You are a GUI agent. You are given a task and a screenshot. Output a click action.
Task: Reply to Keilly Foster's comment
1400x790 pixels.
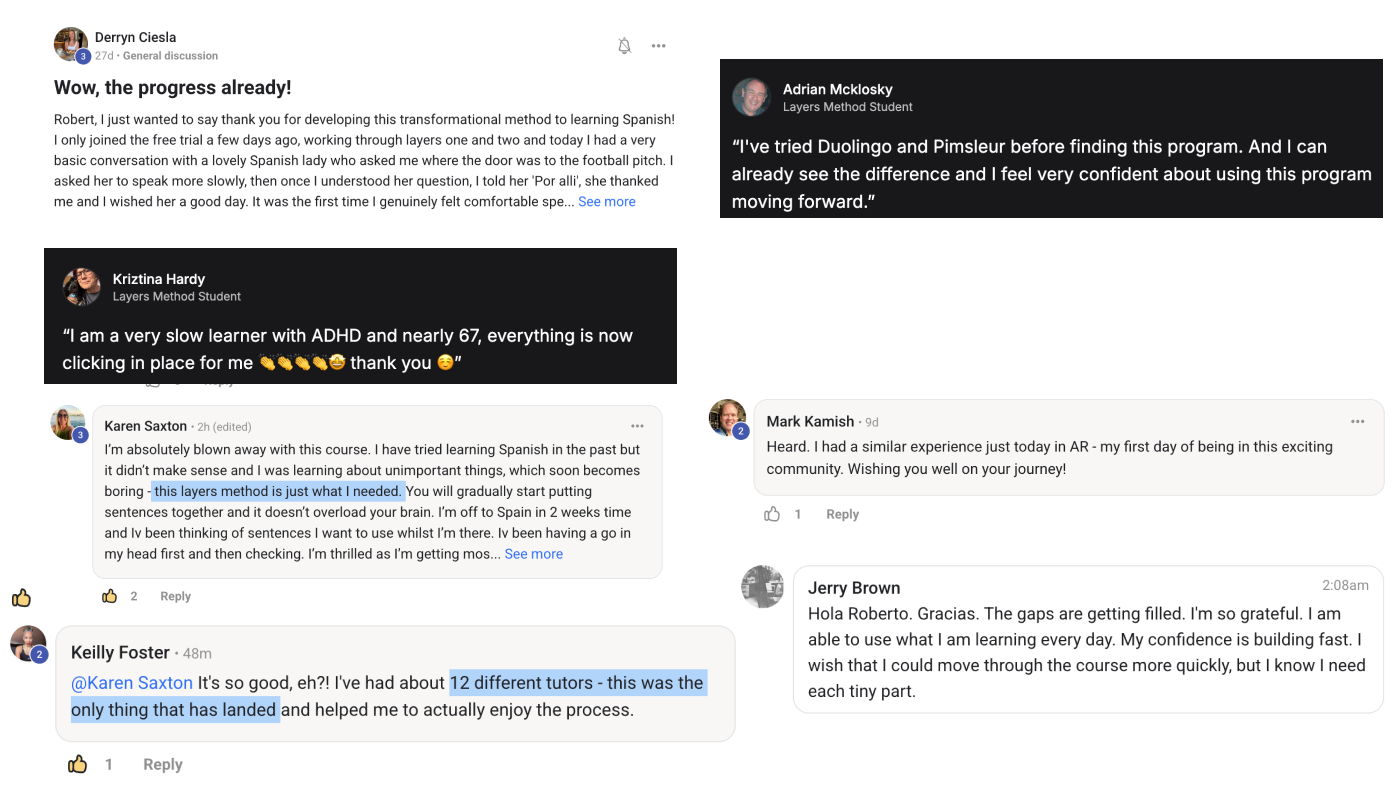click(x=162, y=764)
